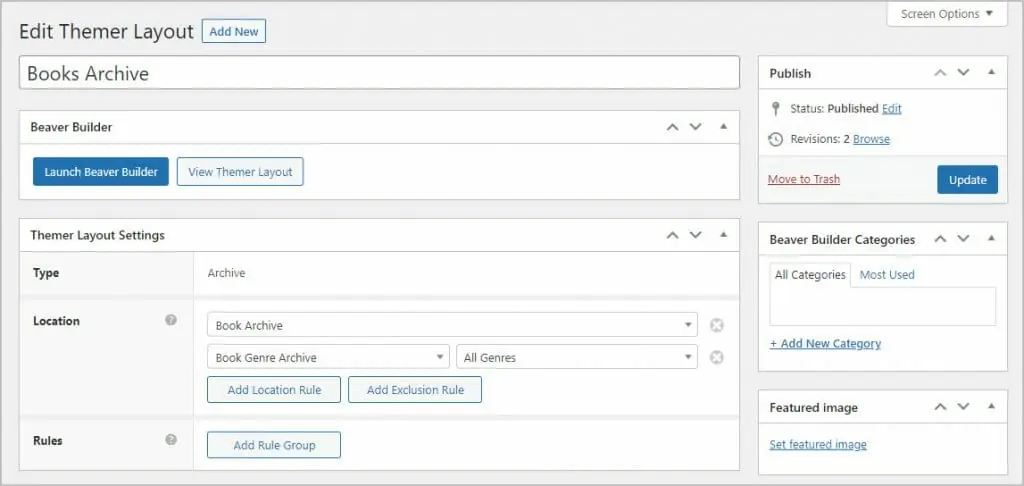Screen dimensions: 1024x486
Task: Click the Archive type value
Action: (226, 273)
